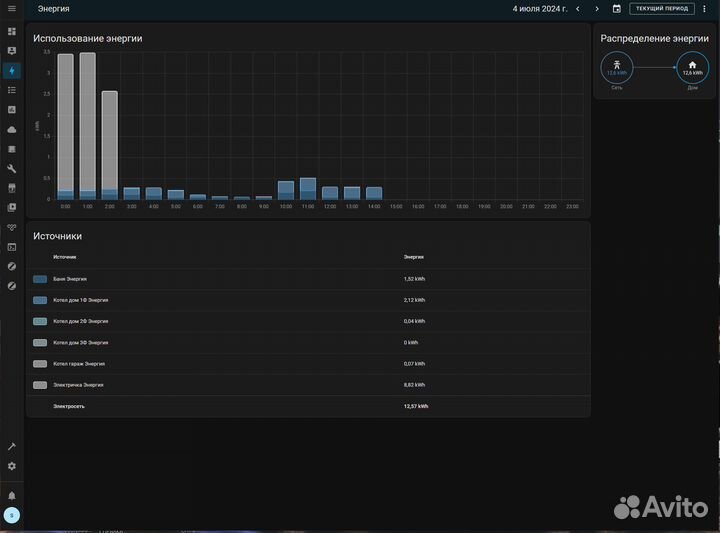Open the hamburger sidebar menu
The width and height of the screenshot is (720, 533).
click(12, 9)
